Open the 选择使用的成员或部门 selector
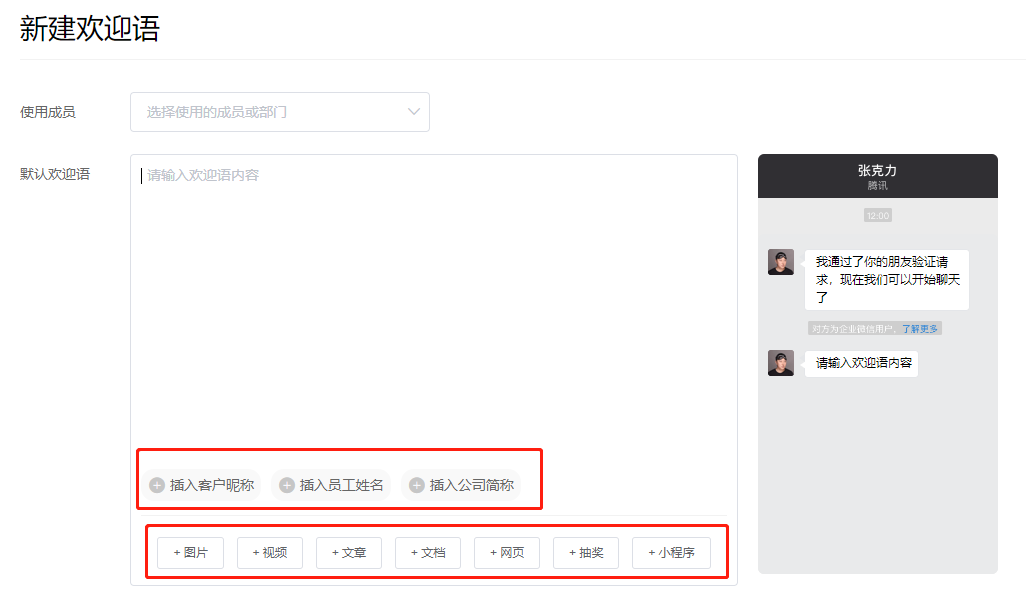 (x=270, y=112)
